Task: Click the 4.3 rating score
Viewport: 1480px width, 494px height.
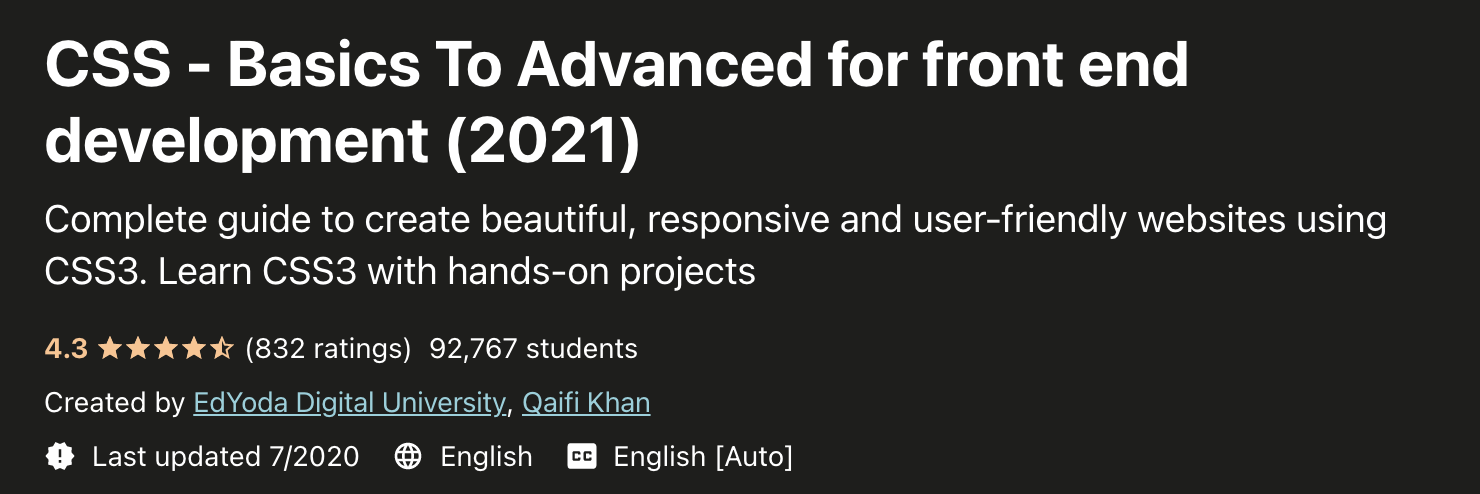Action: (x=66, y=349)
